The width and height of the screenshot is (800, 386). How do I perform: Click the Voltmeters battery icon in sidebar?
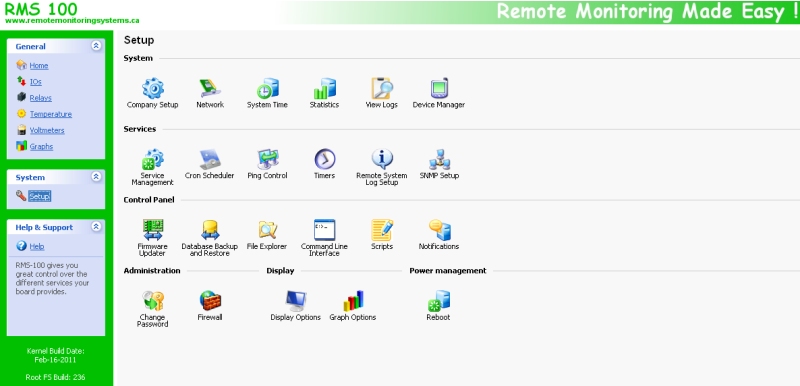[x=21, y=130]
